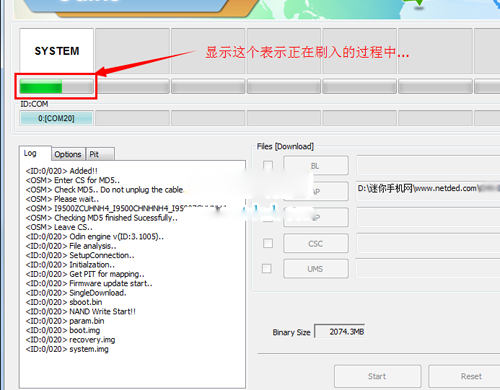Click the log line 'Enter CS for MD5..'
This screenshot has height=390, width=500.
tap(73, 180)
